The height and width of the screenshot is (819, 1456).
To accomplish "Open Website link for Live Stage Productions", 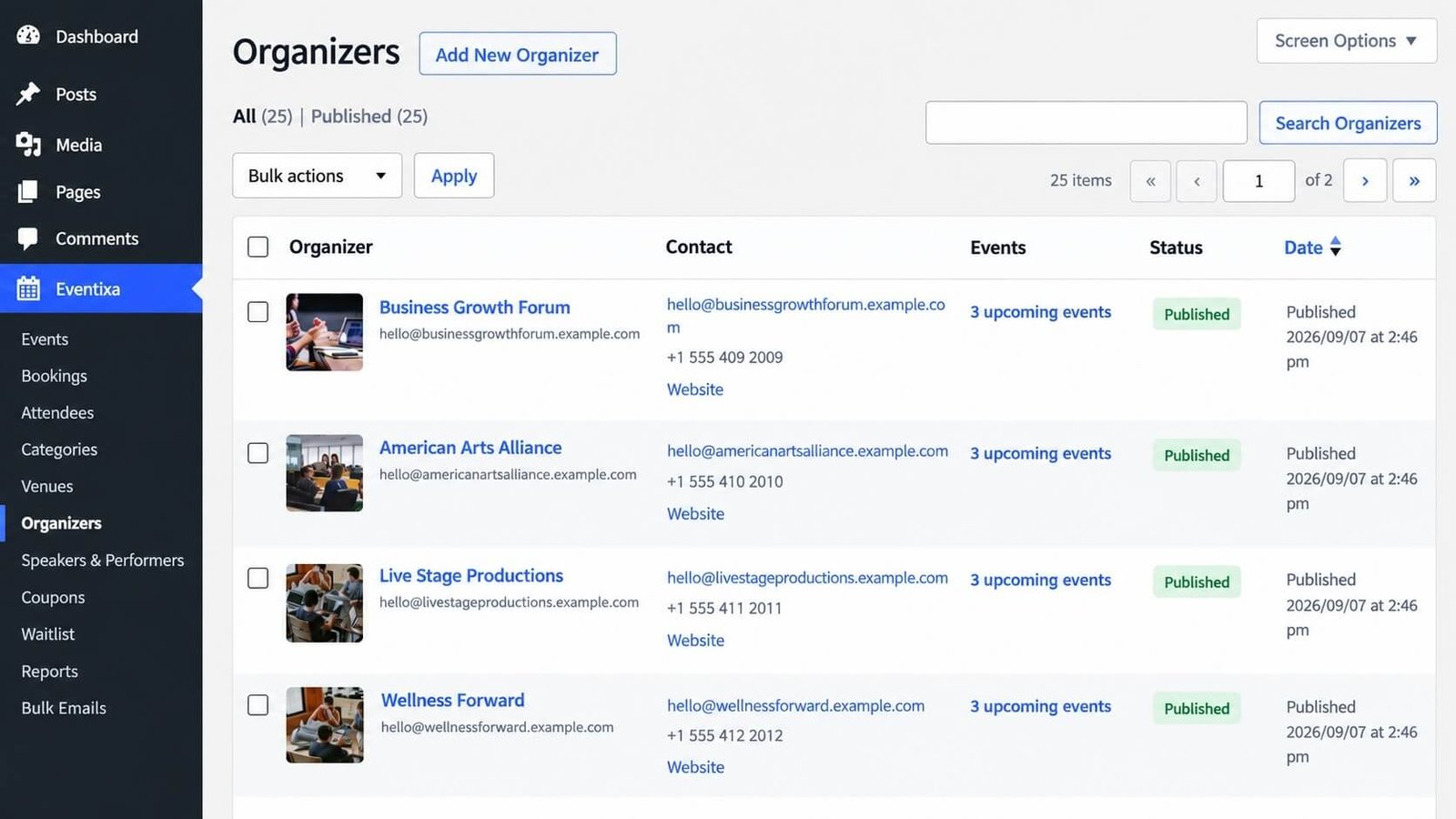I will [695, 640].
